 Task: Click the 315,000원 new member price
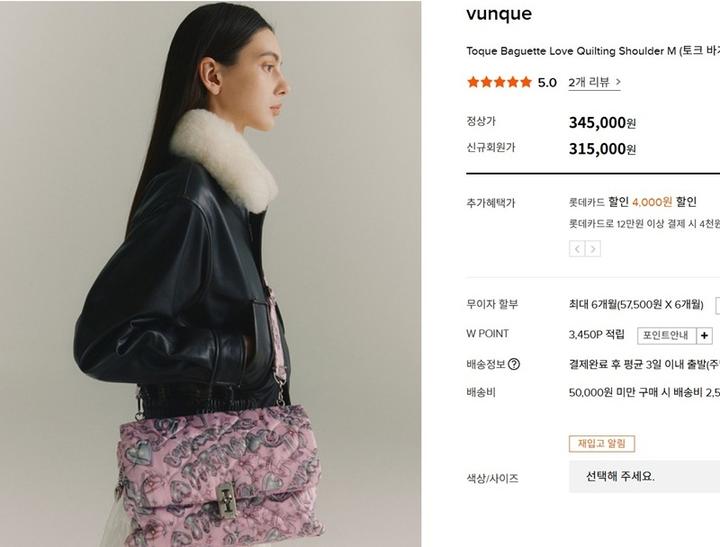click(x=602, y=149)
